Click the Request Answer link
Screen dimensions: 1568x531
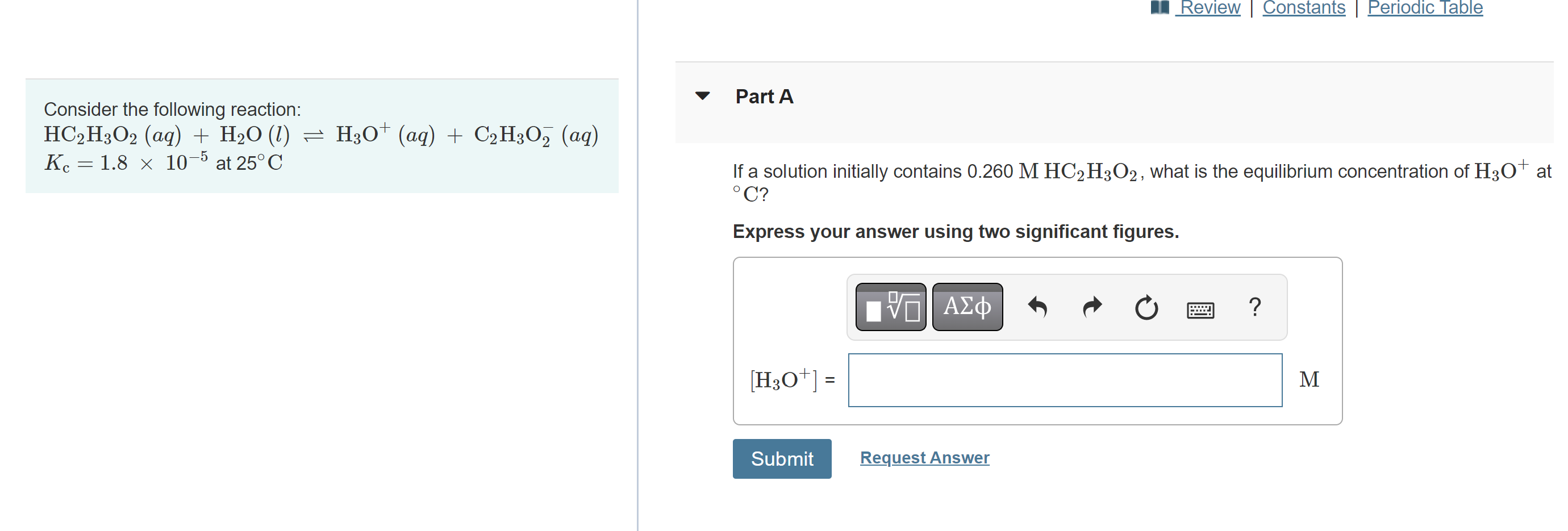point(924,457)
